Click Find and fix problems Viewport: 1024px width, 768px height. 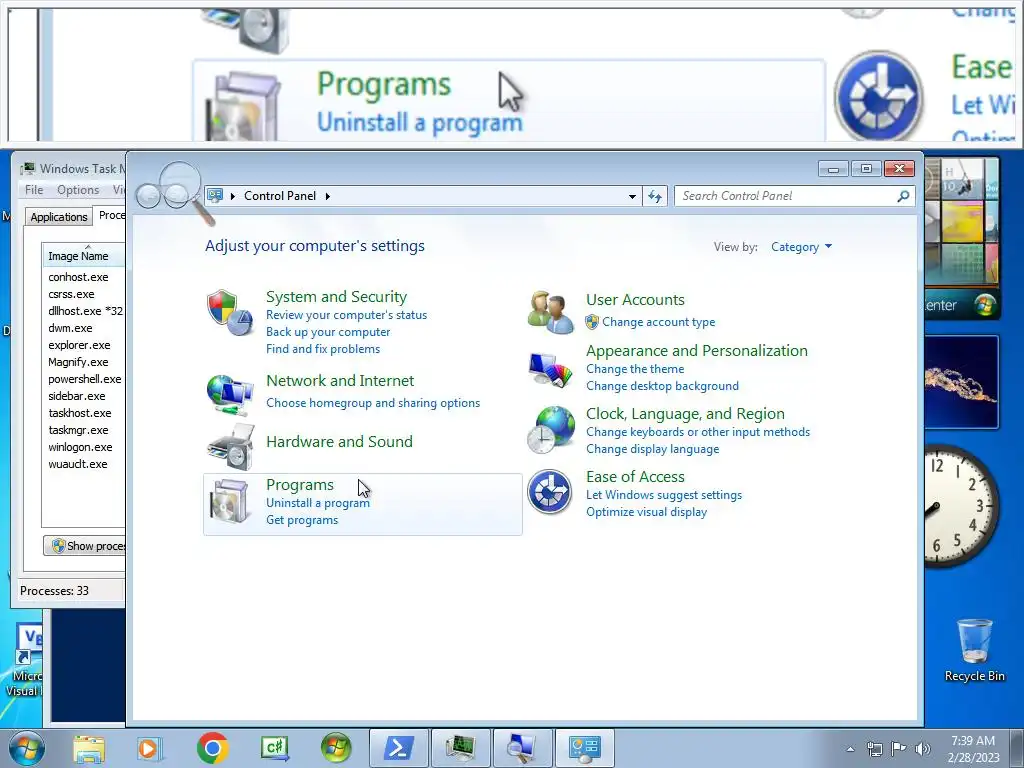click(323, 349)
